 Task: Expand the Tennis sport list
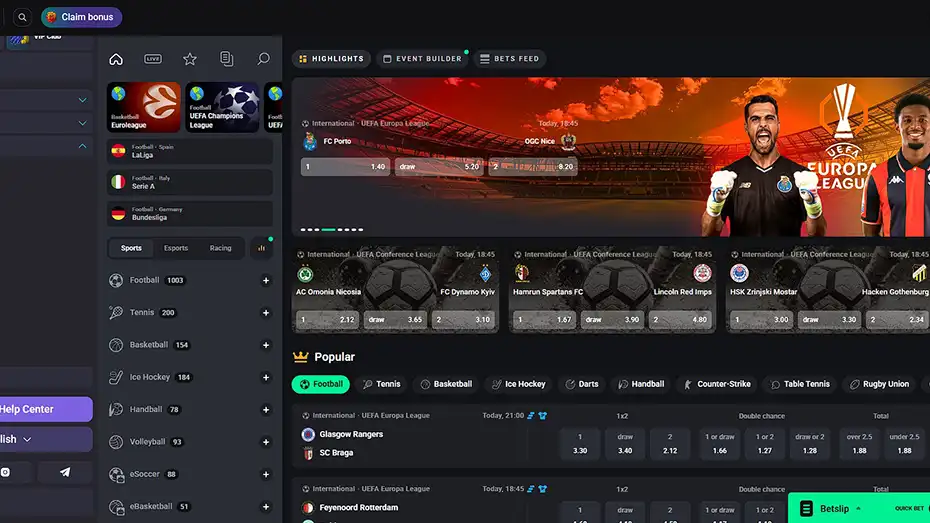[x=266, y=312]
